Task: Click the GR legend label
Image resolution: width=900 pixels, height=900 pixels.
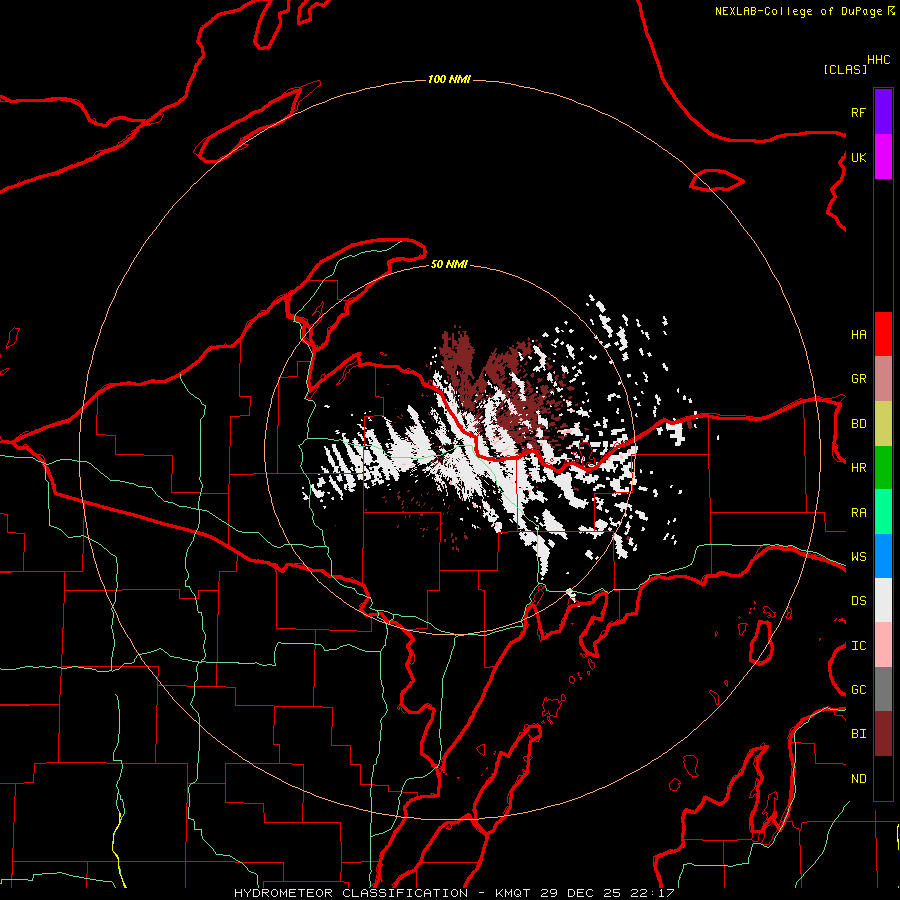Action: coord(858,379)
